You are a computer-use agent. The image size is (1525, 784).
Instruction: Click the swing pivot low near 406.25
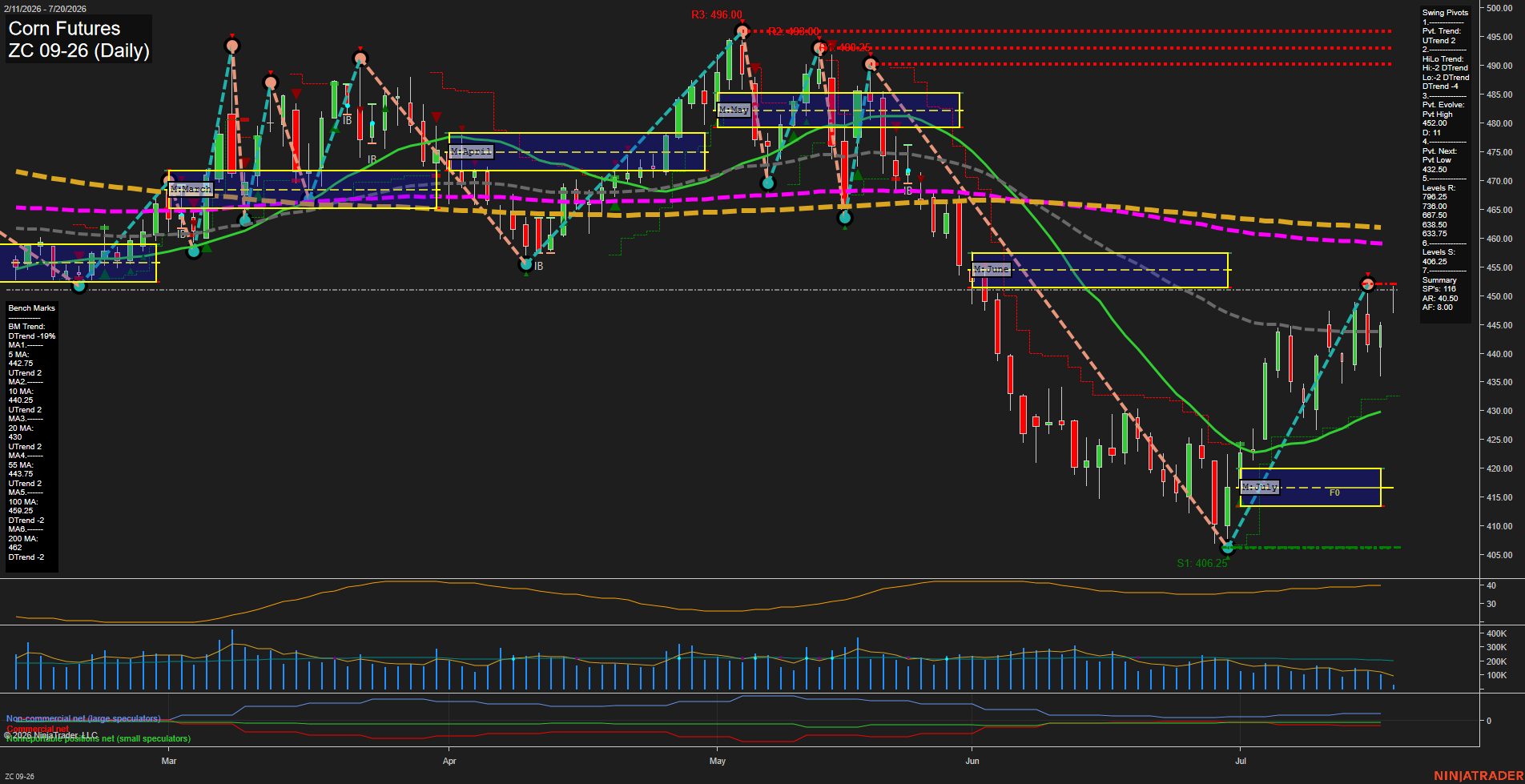coord(1228,548)
